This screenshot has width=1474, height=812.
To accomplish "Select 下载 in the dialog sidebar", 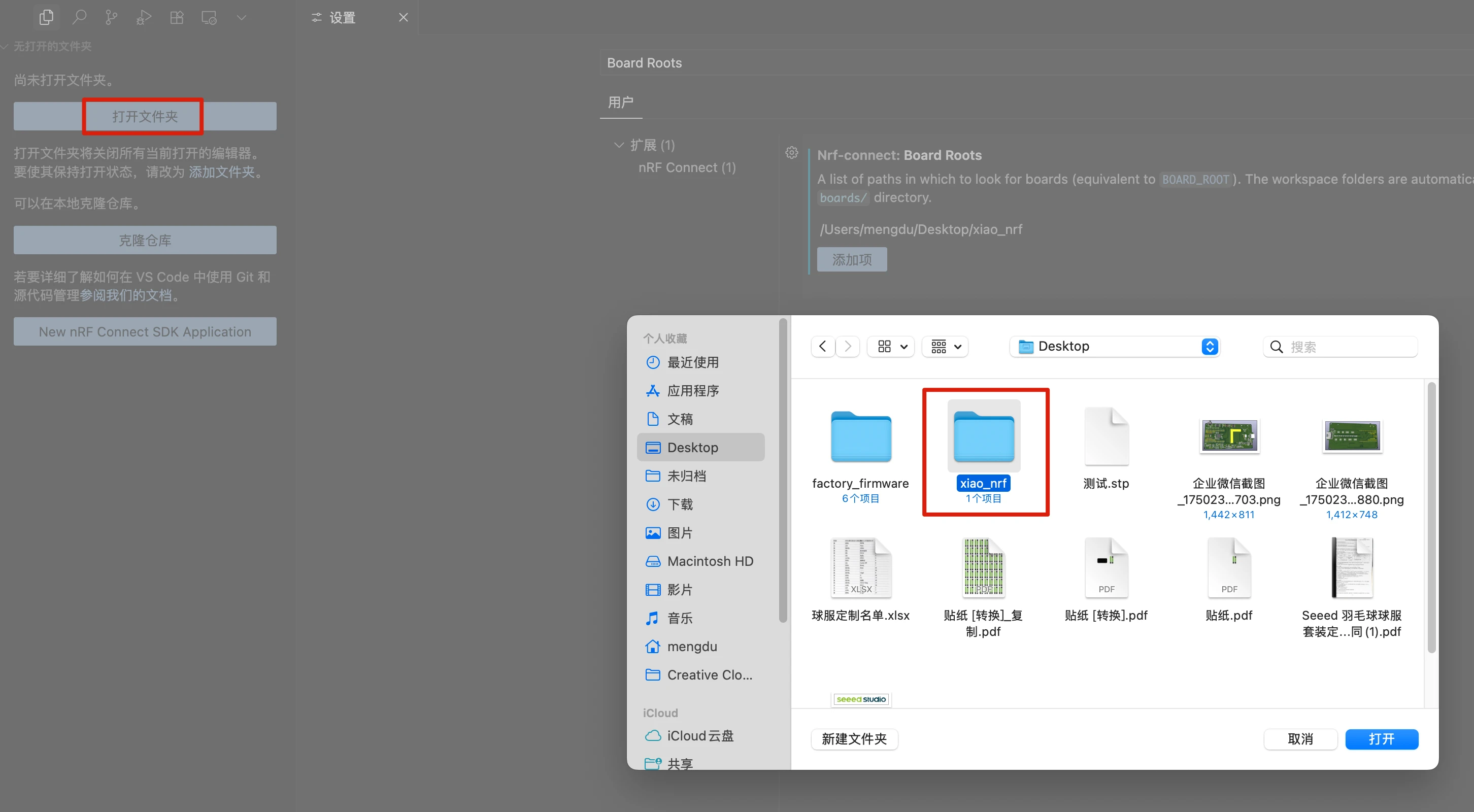I will click(680, 504).
